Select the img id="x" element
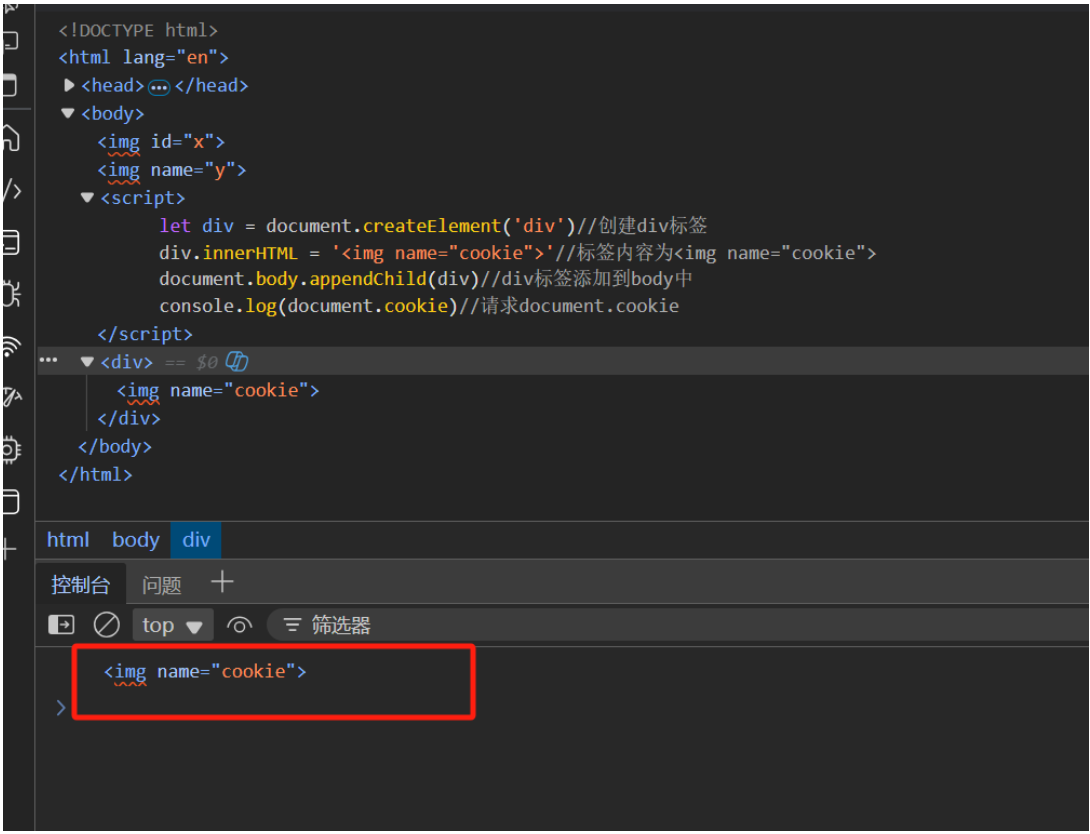The height and width of the screenshot is (834, 1090). click(161, 142)
